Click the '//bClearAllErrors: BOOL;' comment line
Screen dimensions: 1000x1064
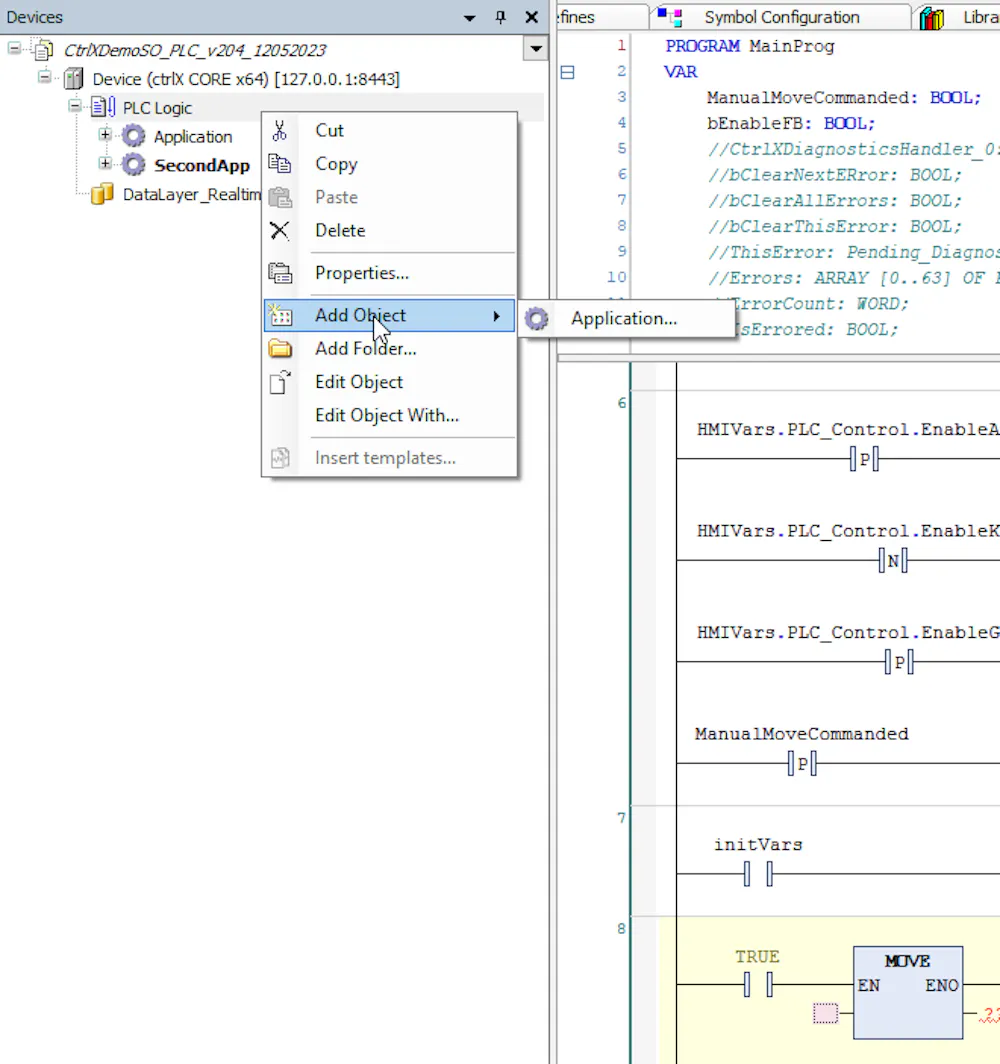(835, 201)
